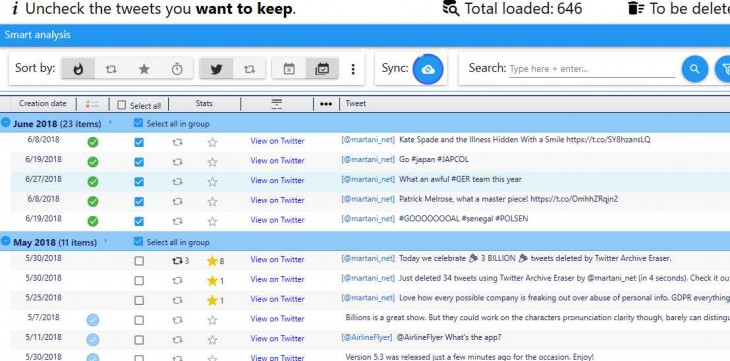Check the @AirlineFlyer tweet checkbox
This screenshot has width=730, height=361.
point(139,340)
